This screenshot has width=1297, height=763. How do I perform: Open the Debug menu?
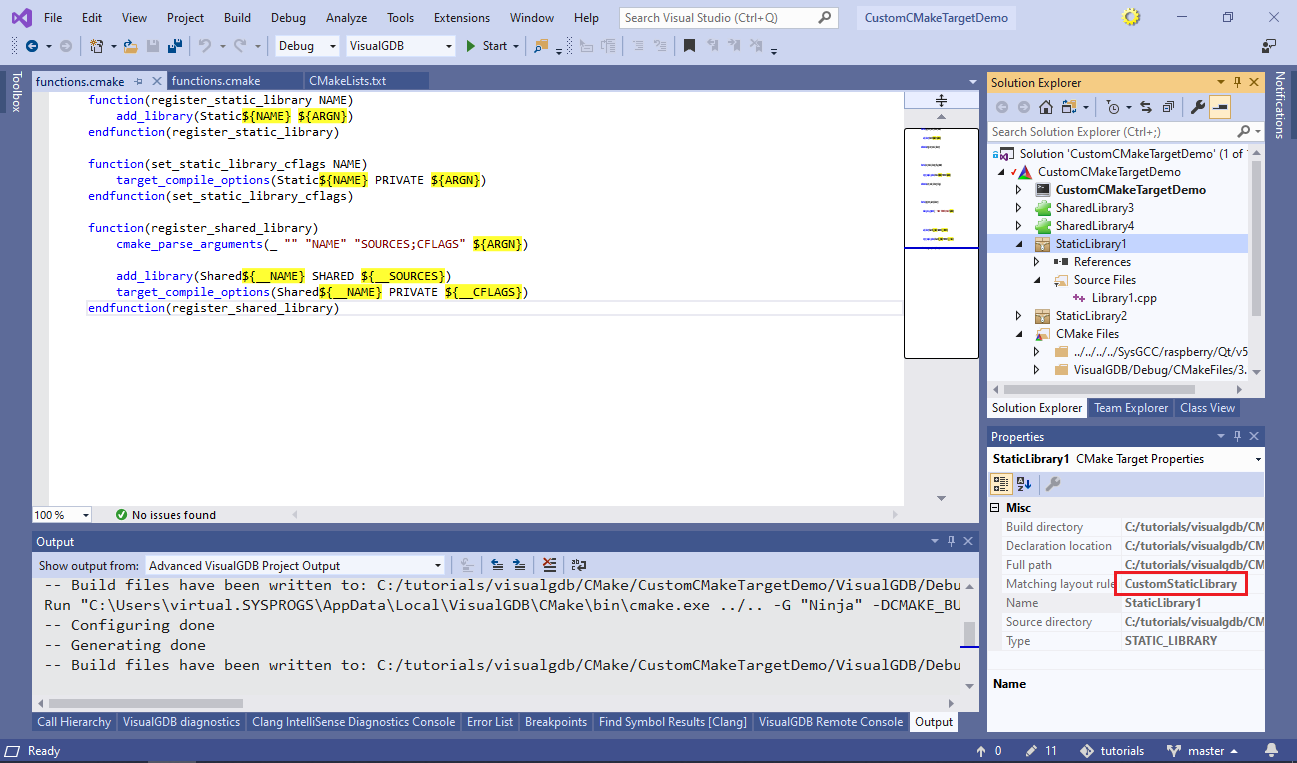point(288,17)
